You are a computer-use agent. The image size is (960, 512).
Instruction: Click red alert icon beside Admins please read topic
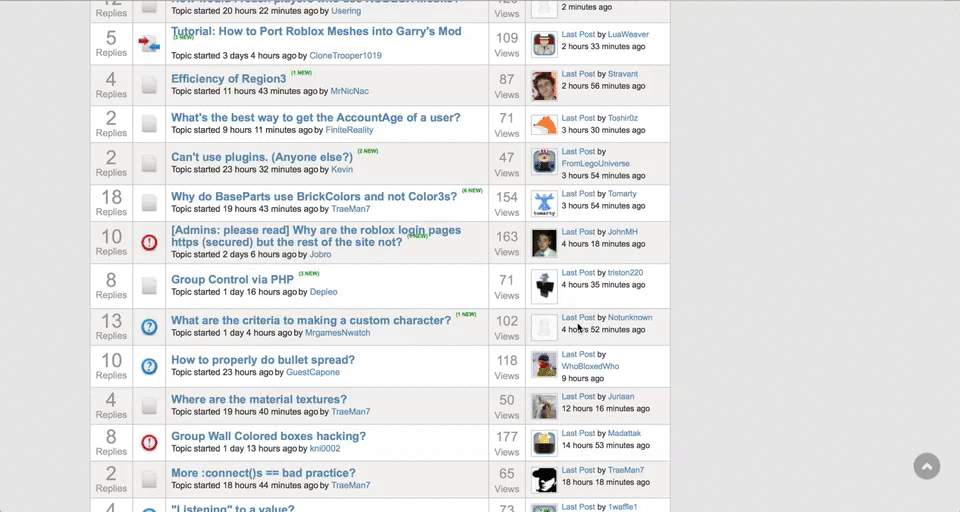pos(149,243)
